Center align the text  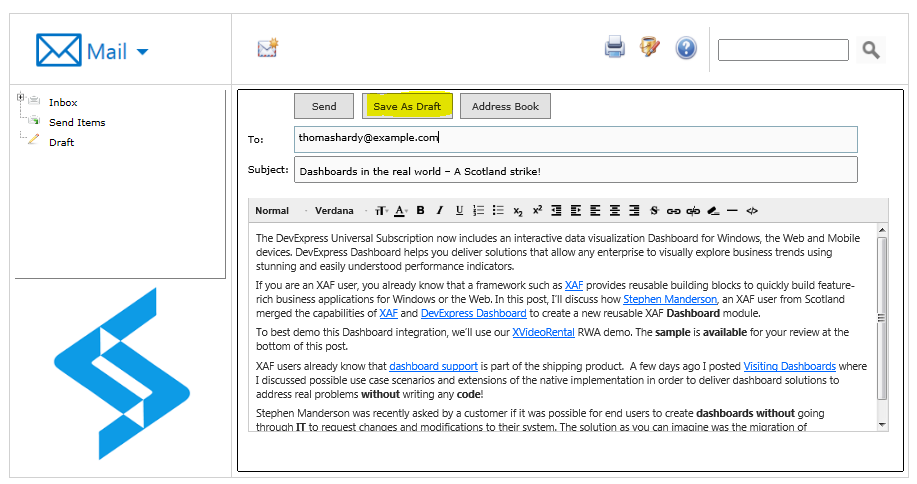coord(615,210)
